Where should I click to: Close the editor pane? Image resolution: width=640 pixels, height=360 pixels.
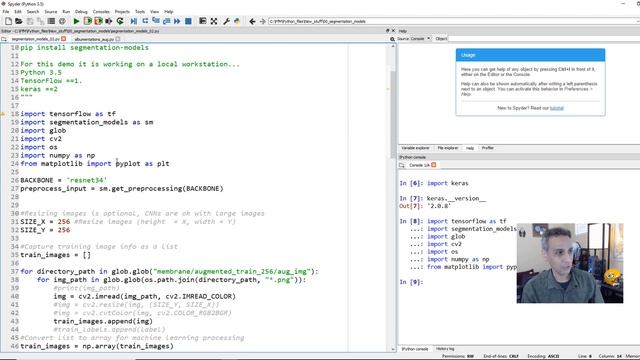click(x=393, y=31)
